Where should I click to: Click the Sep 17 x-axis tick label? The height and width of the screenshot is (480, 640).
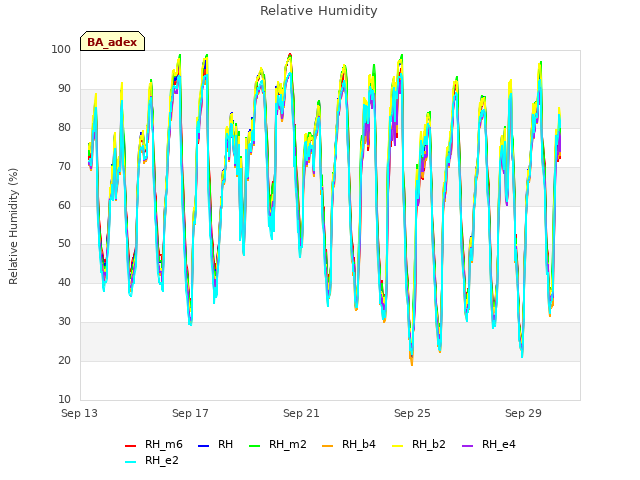[190, 413]
